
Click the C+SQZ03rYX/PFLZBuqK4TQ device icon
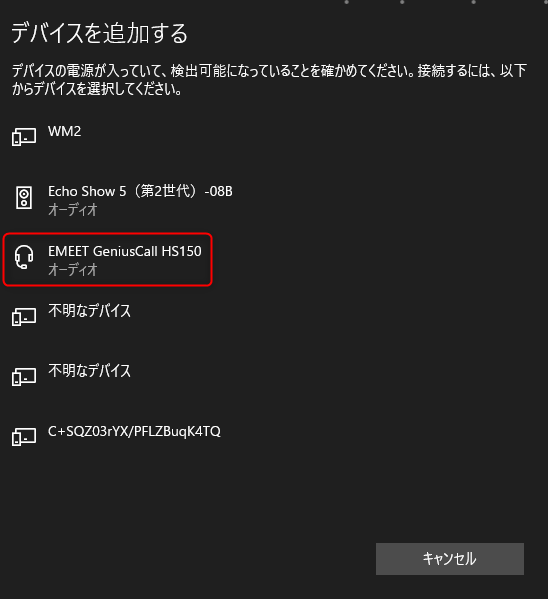[x=24, y=437]
